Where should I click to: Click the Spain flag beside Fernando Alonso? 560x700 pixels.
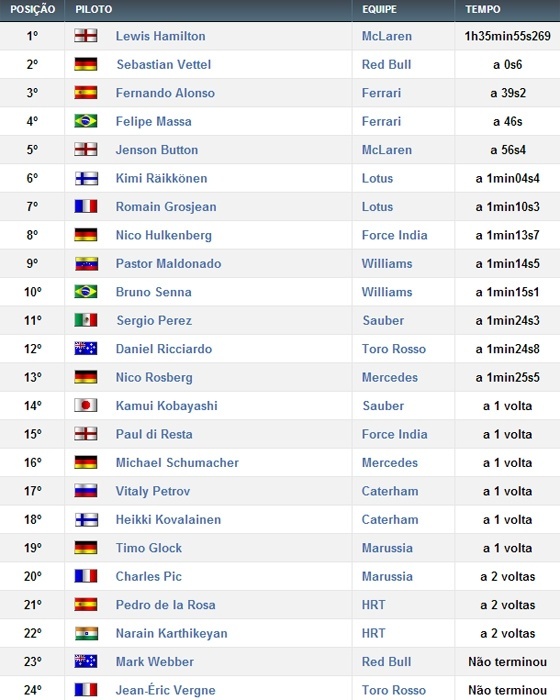(86, 93)
